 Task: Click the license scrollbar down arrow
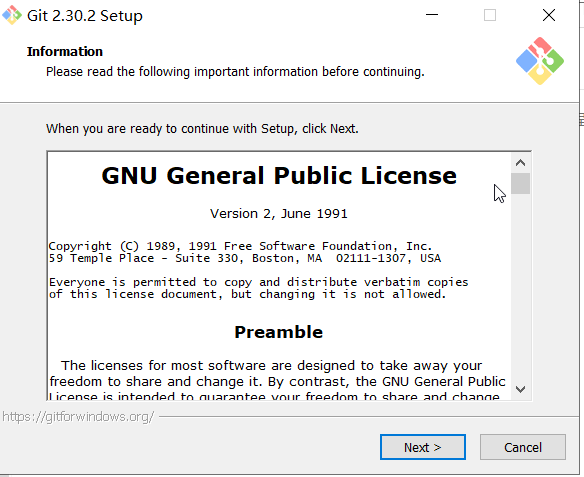click(x=520, y=389)
